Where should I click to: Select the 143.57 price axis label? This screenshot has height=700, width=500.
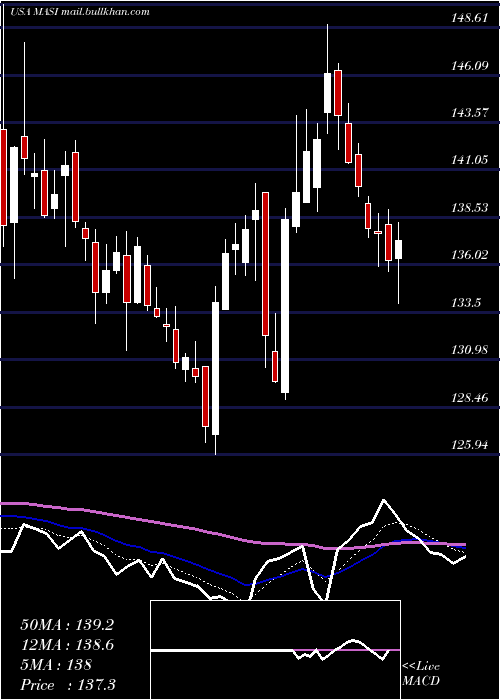coord(470,113)
